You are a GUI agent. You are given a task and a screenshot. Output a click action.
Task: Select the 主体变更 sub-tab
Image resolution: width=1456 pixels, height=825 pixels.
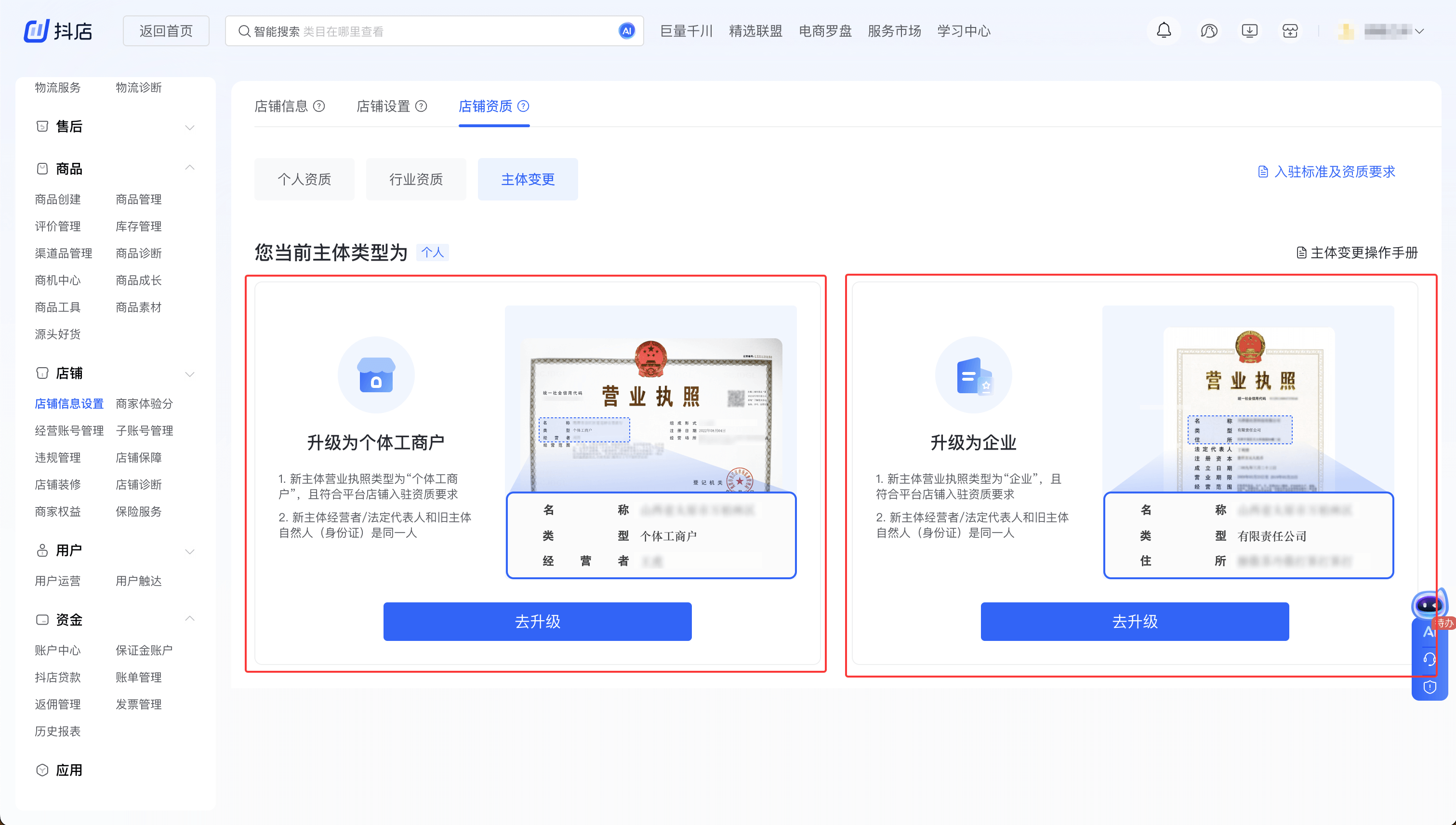(x=528, y=179)
